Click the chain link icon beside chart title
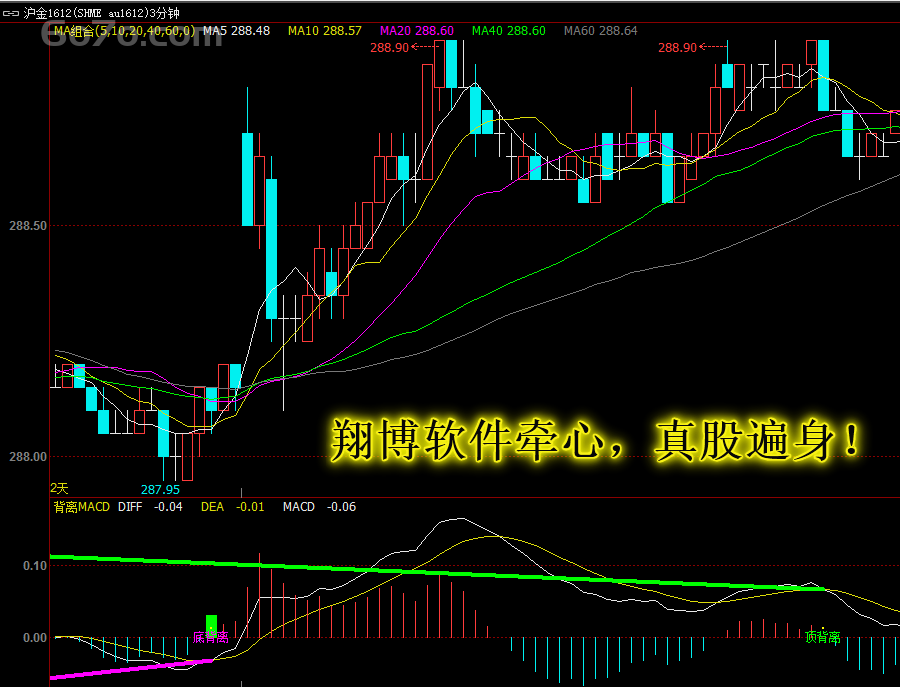The image size is (900, 687). [11, 13]
